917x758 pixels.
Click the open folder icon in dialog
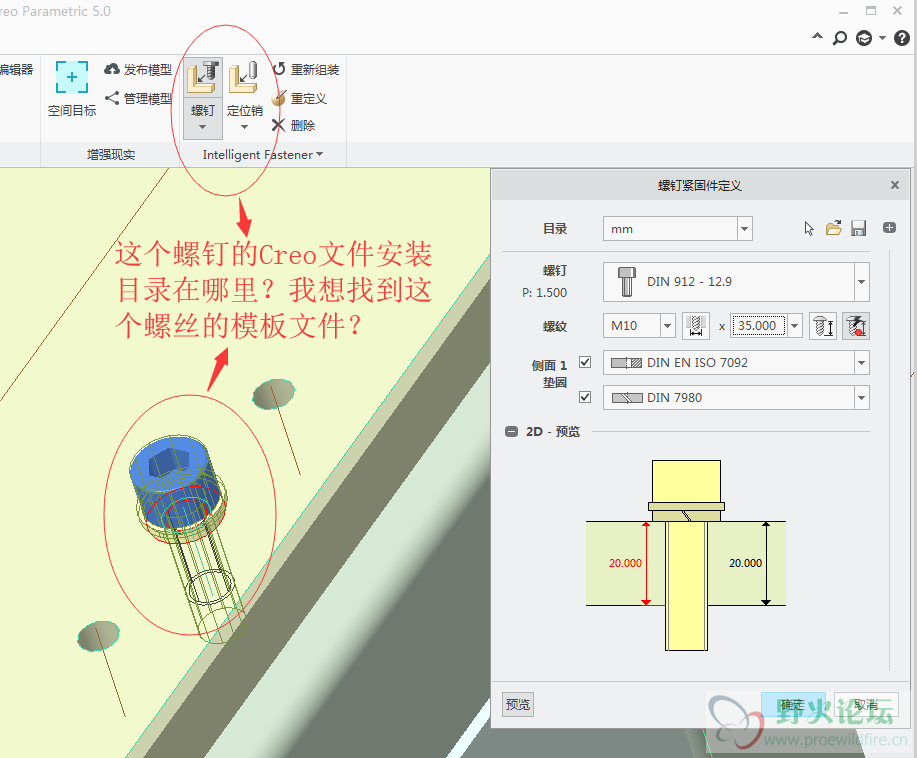[x=834, y=228]
